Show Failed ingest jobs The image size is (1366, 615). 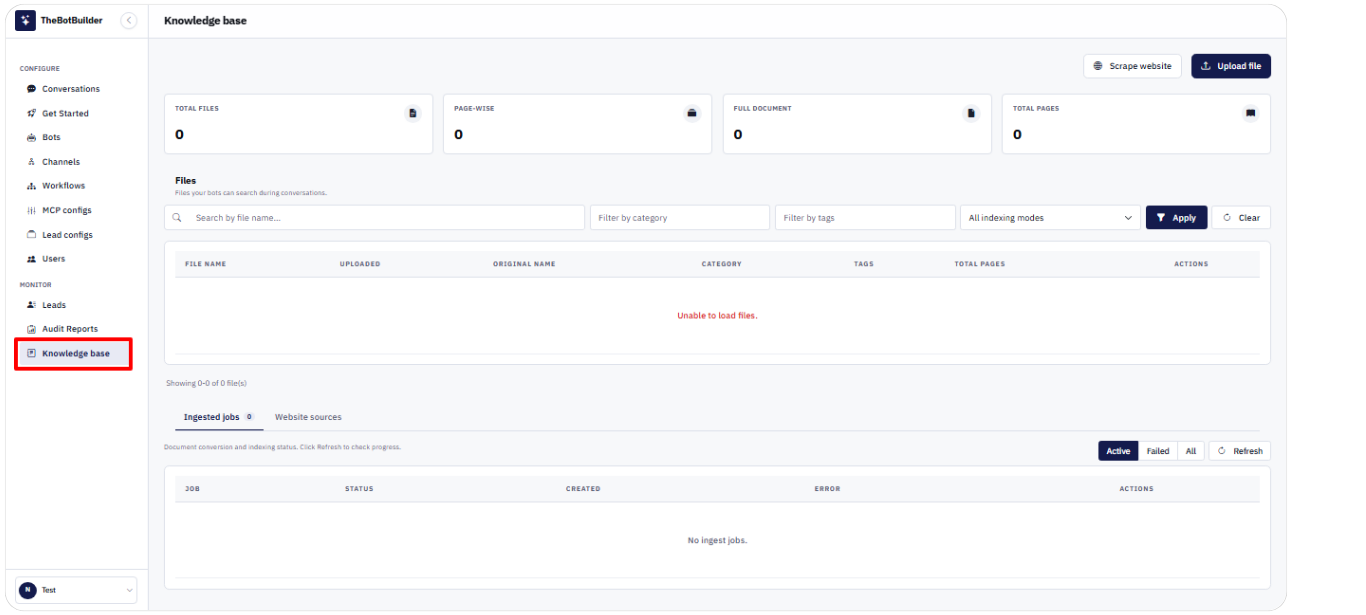click(1158, 451)
